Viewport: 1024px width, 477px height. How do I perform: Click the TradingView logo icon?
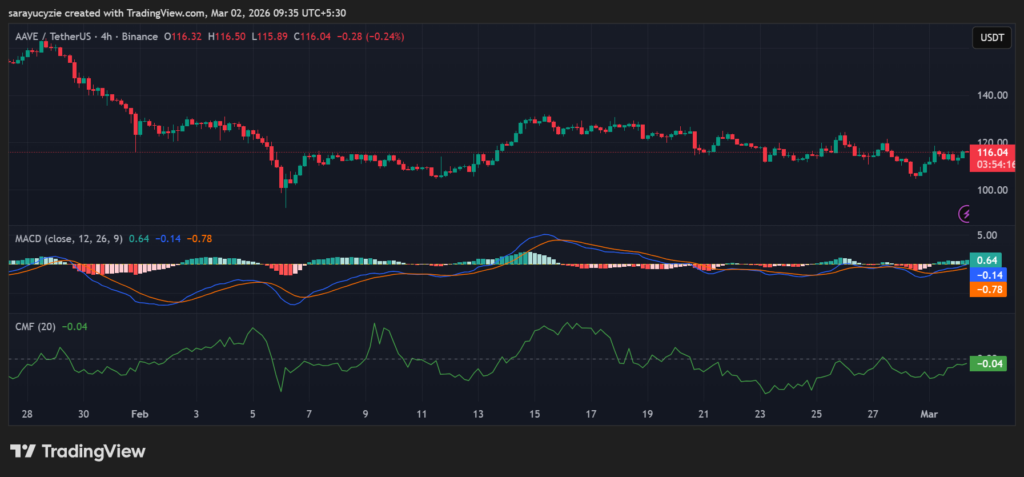tap(25, 452)
